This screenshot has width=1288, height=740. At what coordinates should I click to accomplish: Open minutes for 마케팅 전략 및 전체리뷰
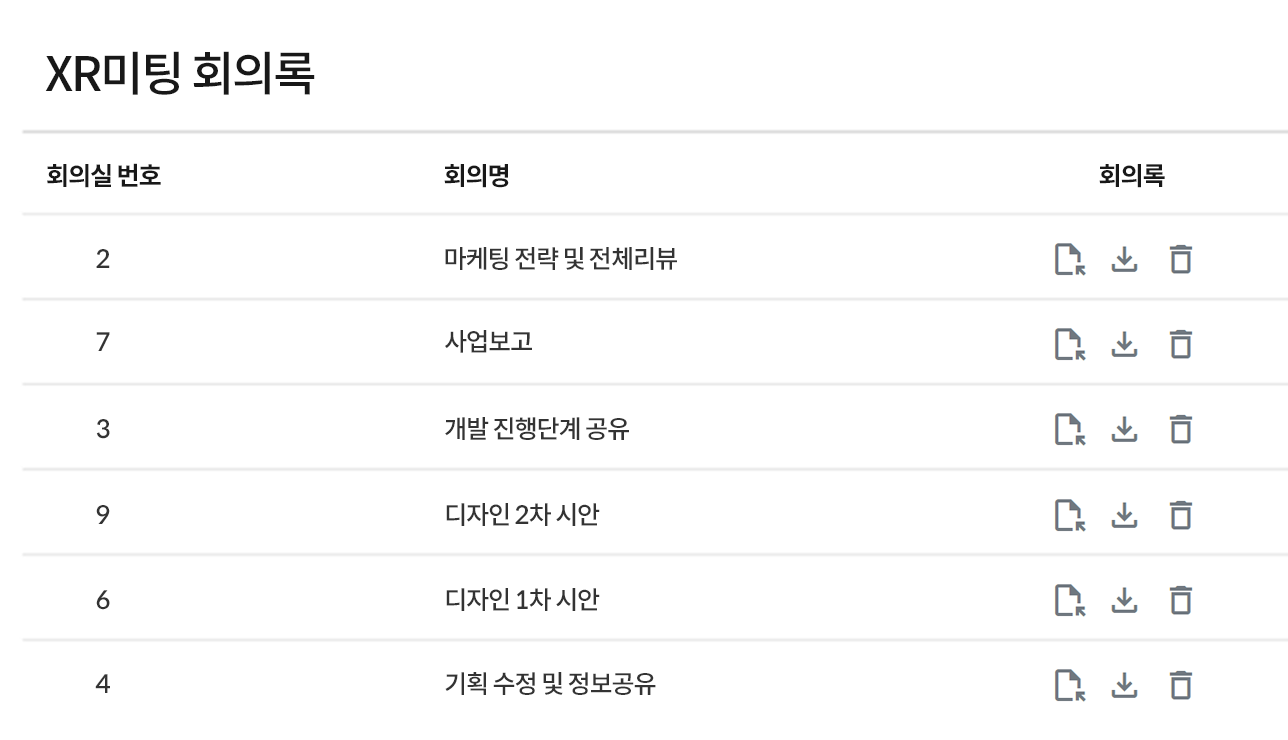[x=1070, y=259]
